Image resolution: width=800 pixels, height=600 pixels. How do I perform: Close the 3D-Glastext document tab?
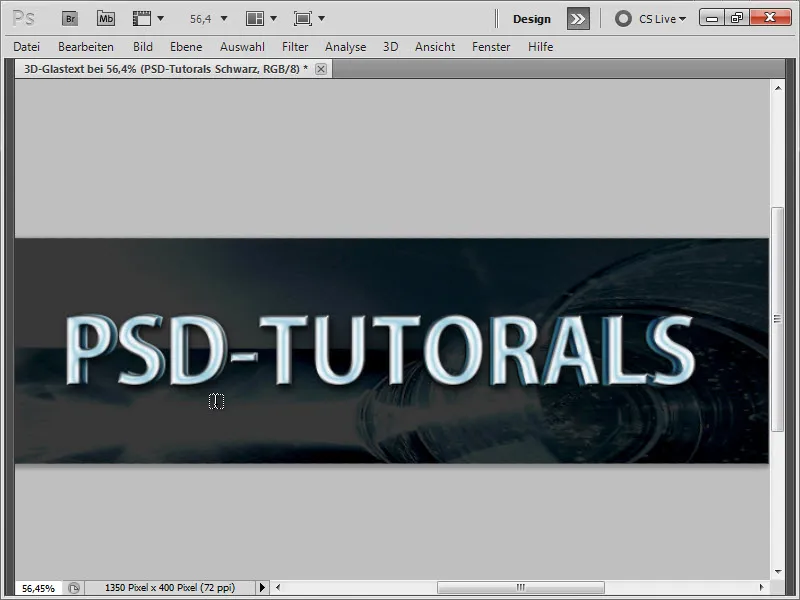click(321, 69)
